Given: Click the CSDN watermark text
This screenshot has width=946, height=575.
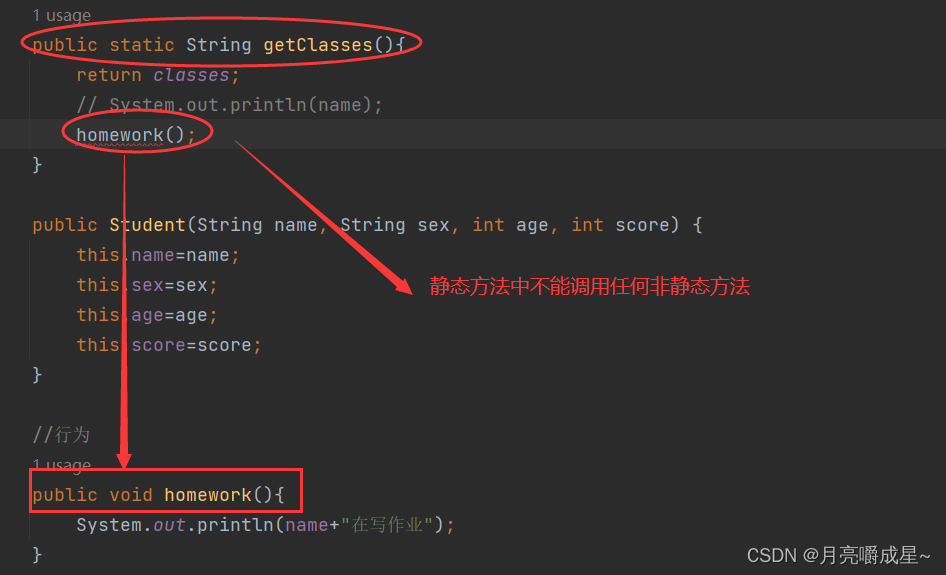Looking at the screenshot, I should coord(838,555).
